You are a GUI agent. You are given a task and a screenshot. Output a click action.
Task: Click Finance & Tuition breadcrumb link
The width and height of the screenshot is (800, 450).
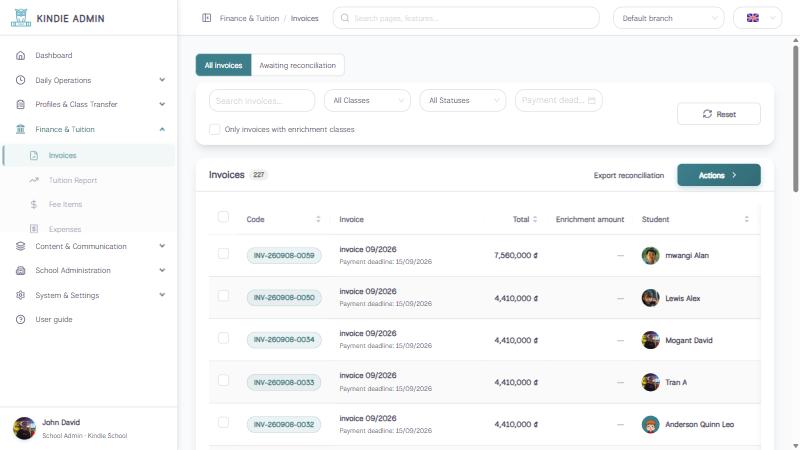(x=249, y=18)
